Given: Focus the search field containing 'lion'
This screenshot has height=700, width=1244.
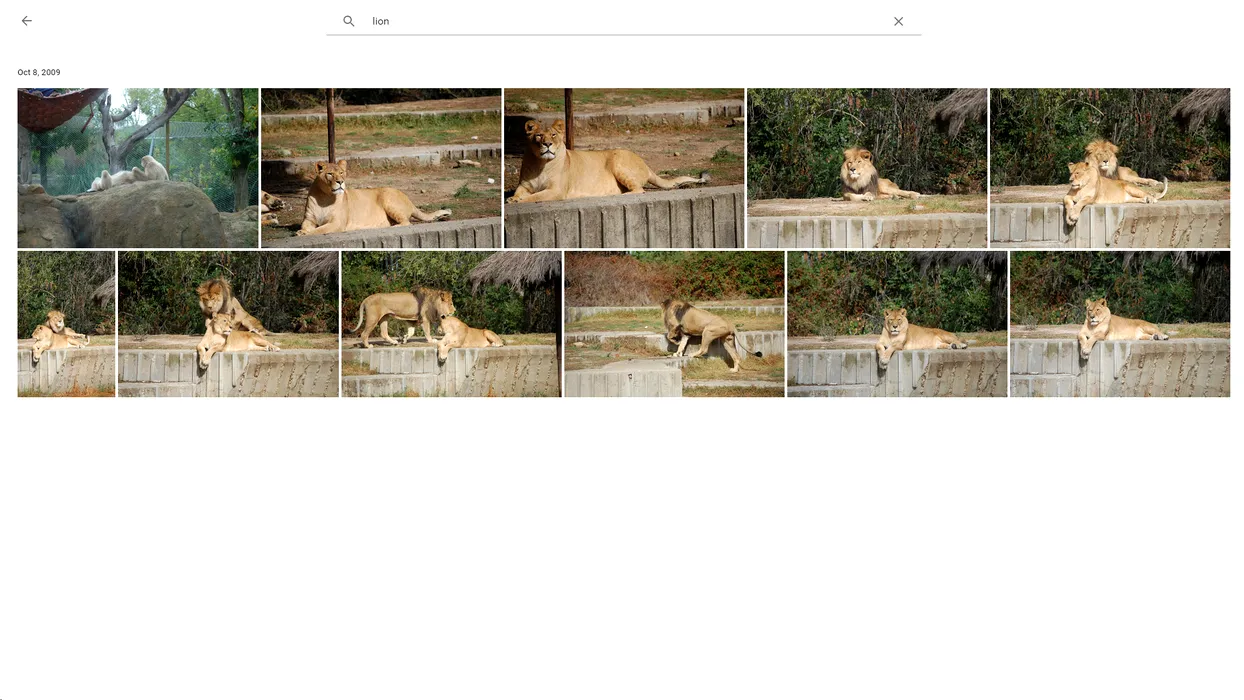Looking at the screenshot, I should [620, 21].
